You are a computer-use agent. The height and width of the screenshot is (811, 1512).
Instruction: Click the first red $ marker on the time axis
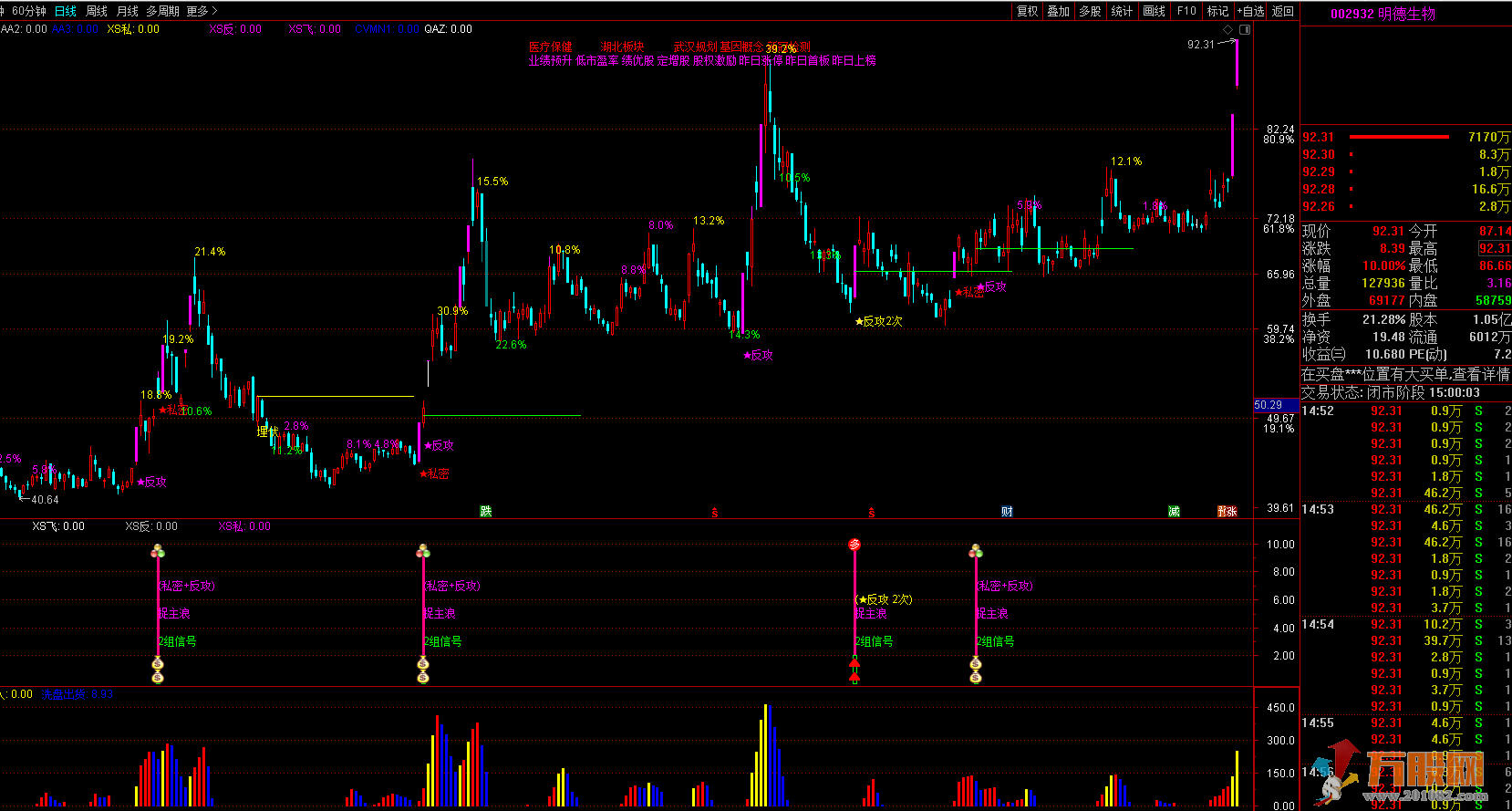click(715, 514)
